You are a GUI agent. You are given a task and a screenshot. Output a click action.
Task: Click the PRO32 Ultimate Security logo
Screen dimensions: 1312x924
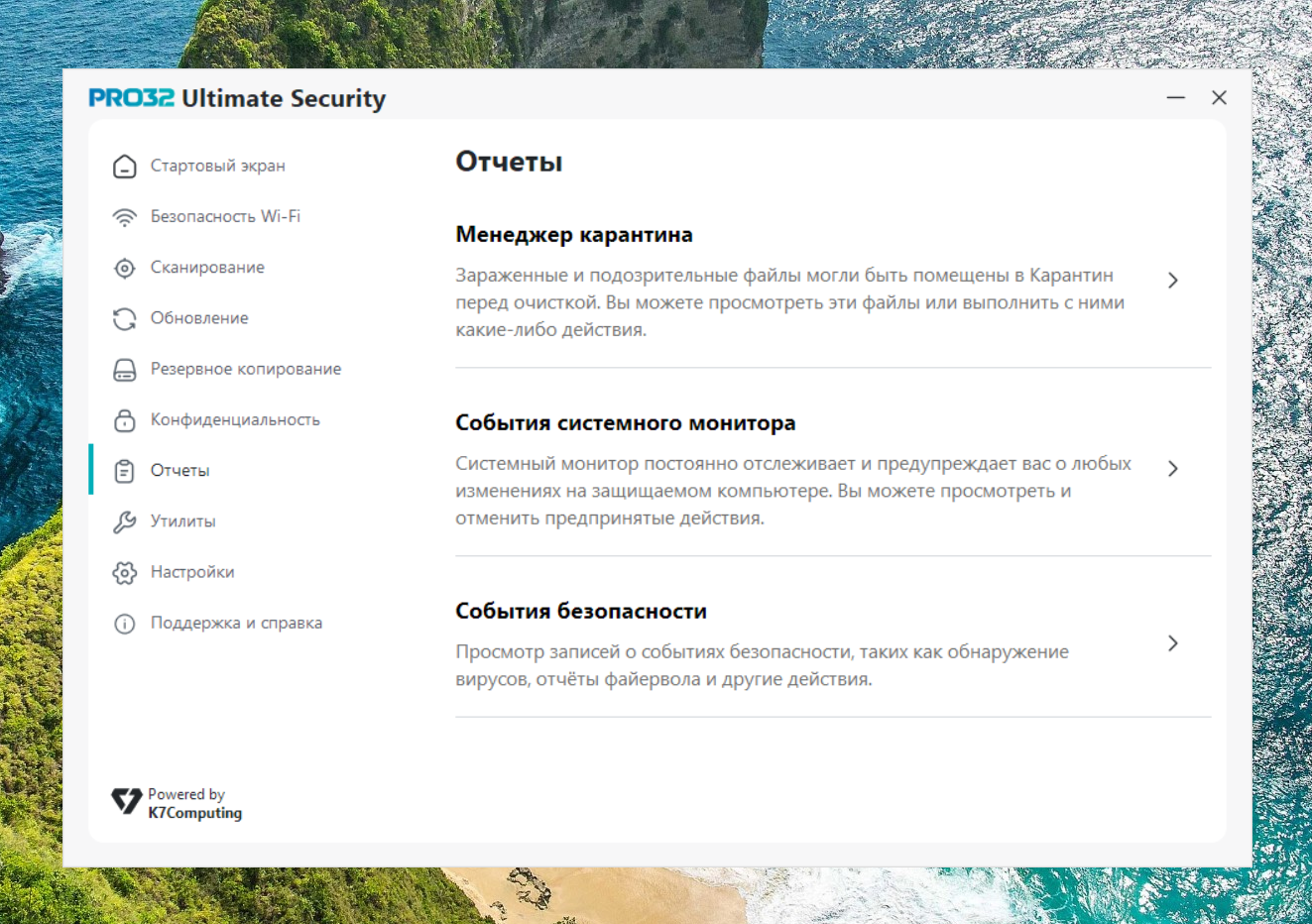[x=237, y=98]
